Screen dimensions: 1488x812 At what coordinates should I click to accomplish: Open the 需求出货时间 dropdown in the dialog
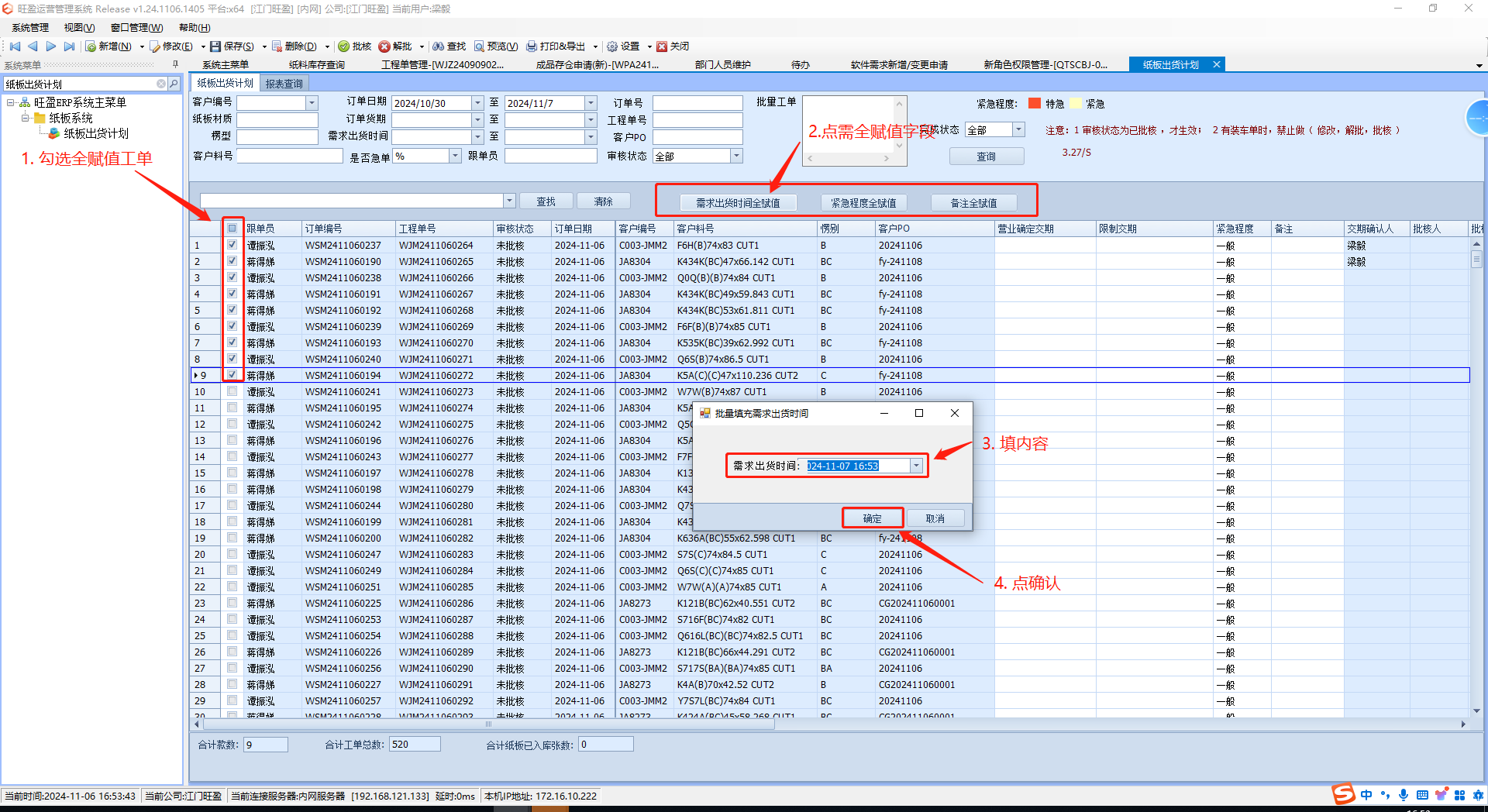[x=916, y=466]
